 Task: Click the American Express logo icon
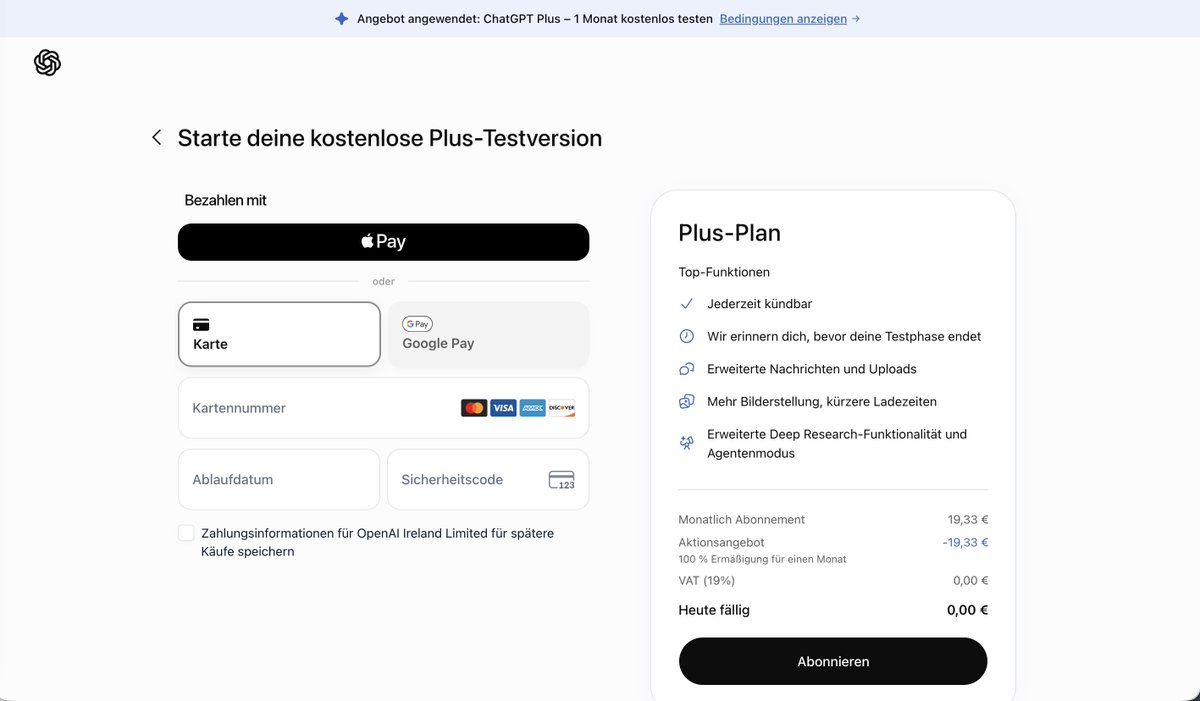point(532,408)
